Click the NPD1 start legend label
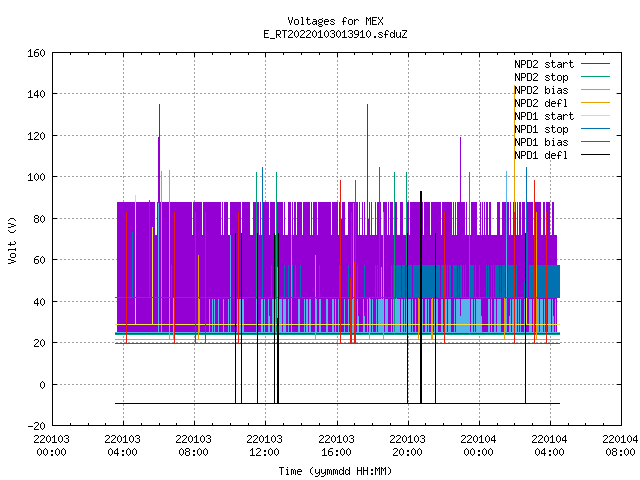The image size is (640, 480). (x=544, y=116)
